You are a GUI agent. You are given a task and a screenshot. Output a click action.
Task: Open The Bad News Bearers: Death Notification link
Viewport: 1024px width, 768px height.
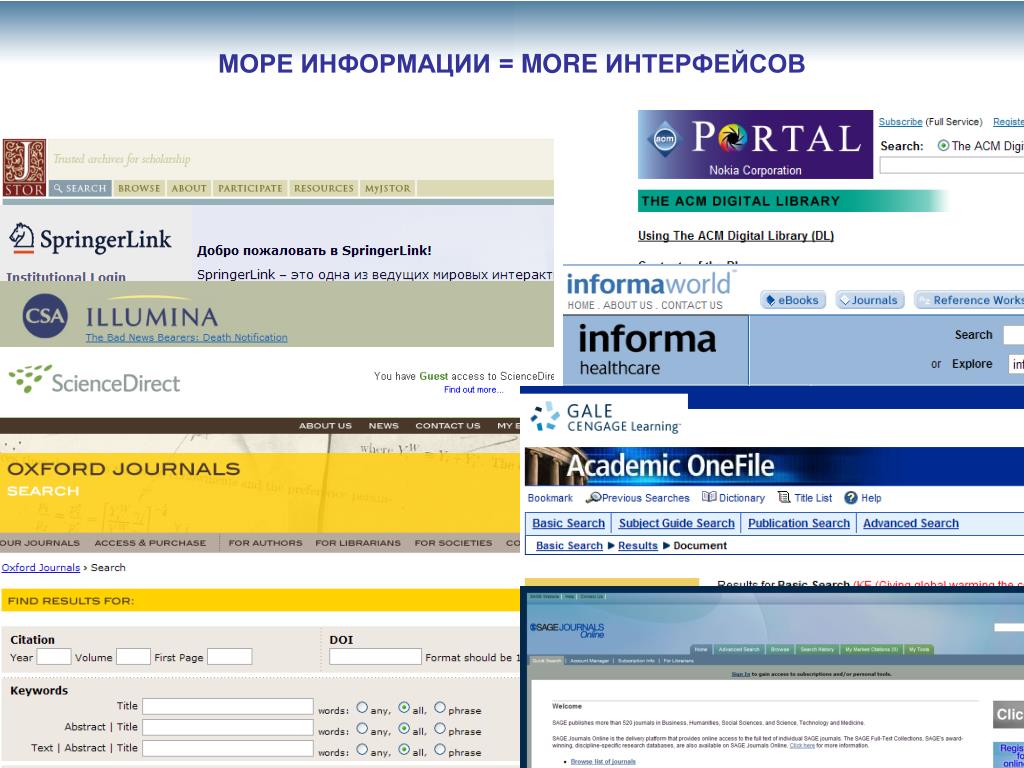186,338
